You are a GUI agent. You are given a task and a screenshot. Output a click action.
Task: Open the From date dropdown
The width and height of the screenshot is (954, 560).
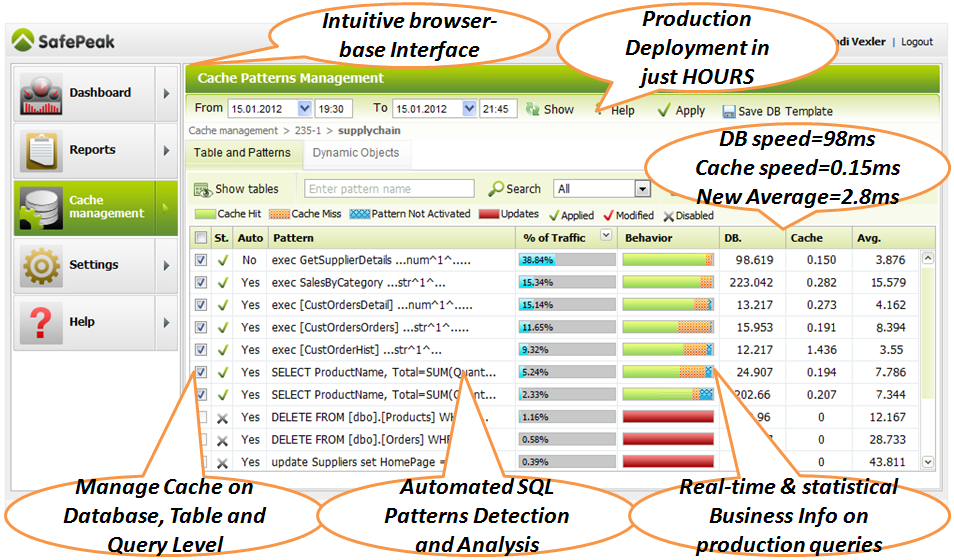coord(305,108)
